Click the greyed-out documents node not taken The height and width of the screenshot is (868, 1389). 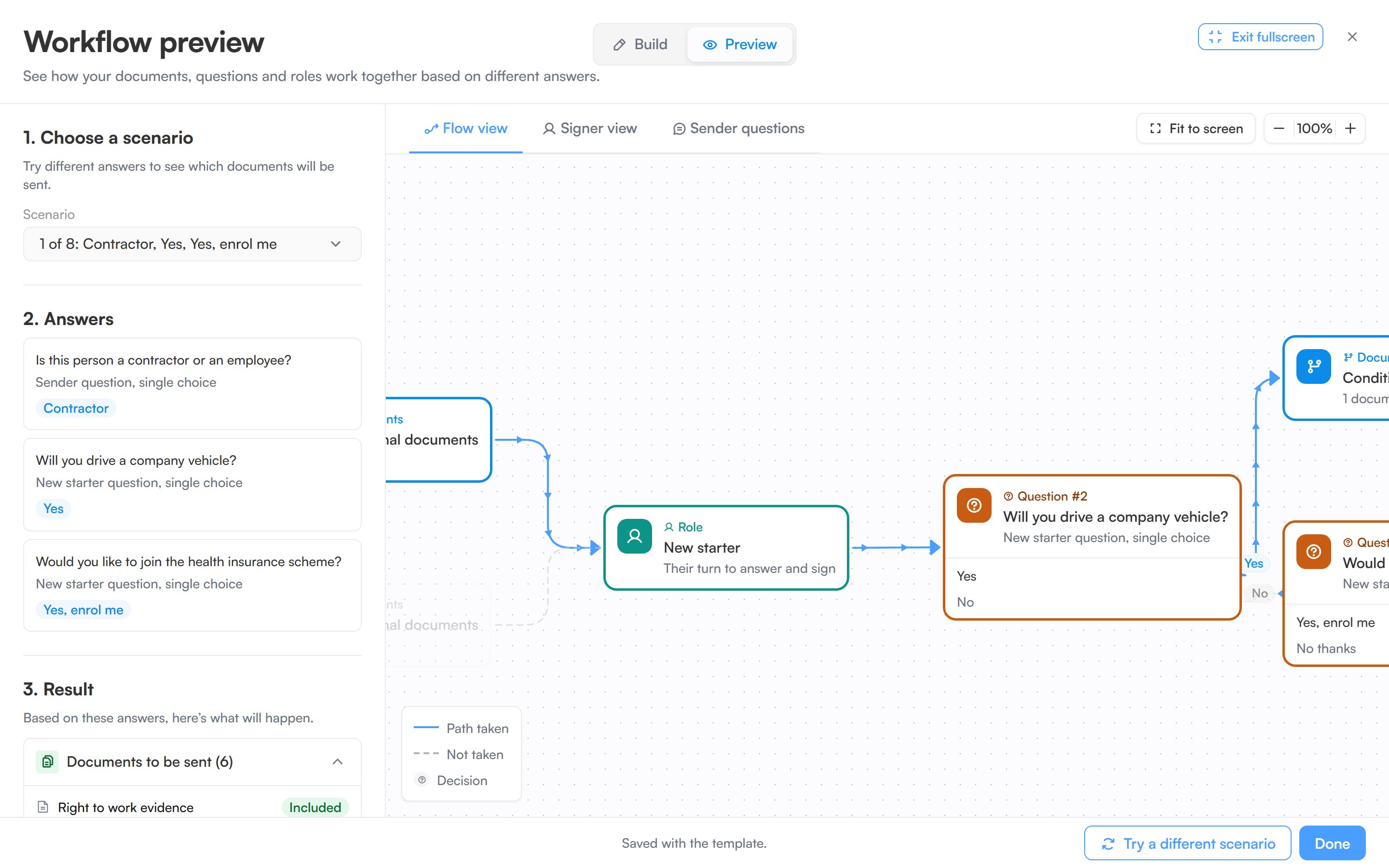pos(438,624)
